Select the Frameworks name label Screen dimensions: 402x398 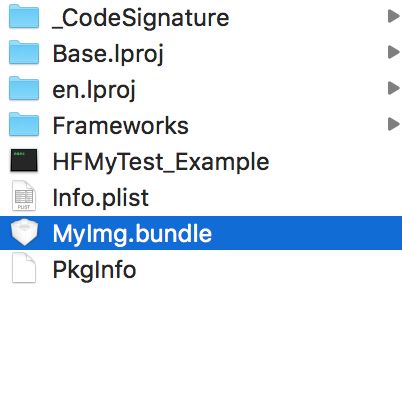(121, 126)
